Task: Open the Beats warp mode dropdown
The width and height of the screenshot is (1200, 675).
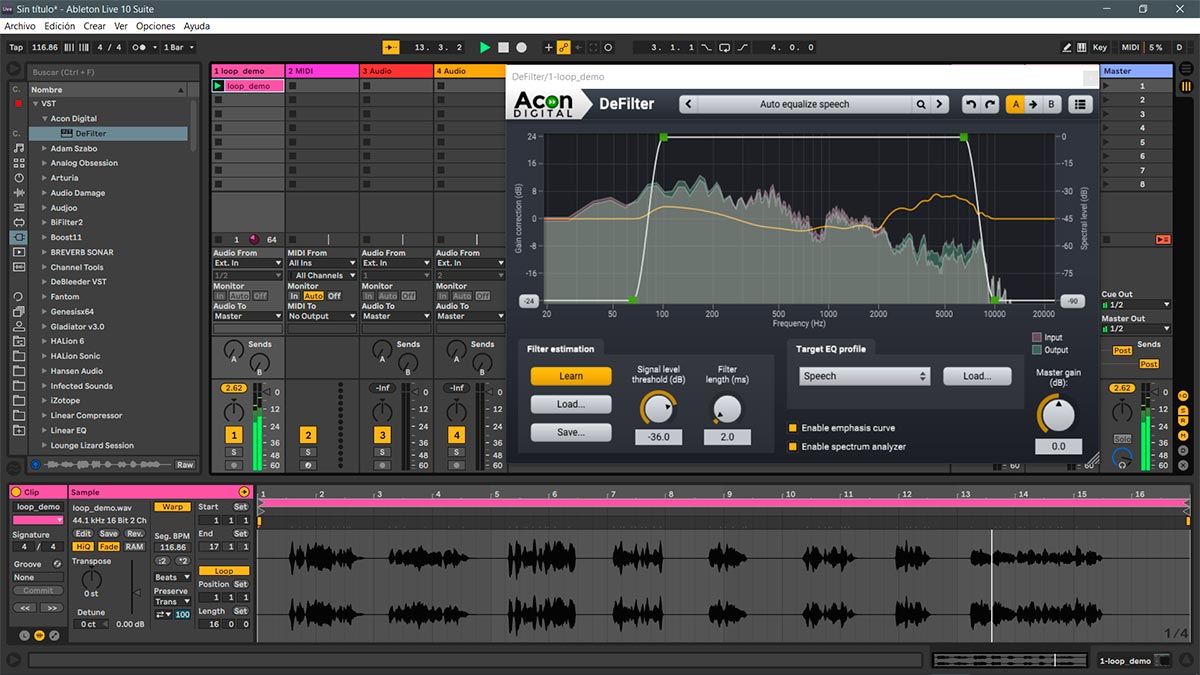Action: coord(172,577)
